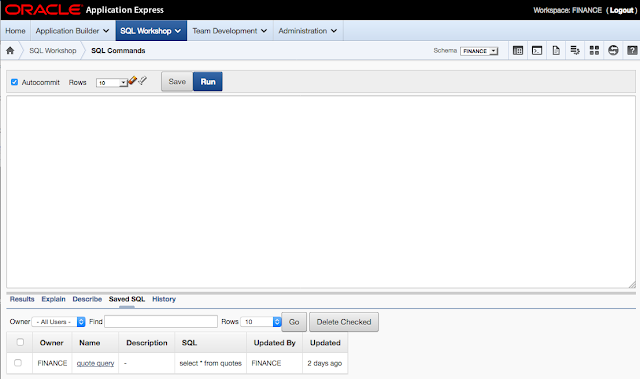Open the quote query saved SQL link
The height and width of the screenshot is (379, 640).
coord(95,363)
